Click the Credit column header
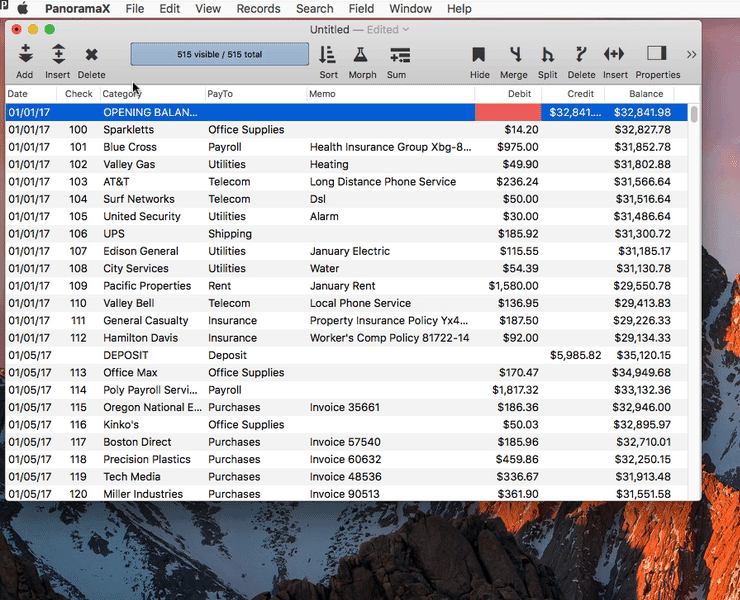The width and height of the screenshot is (740, 600). pyautogui.click(x=573, y=93)
